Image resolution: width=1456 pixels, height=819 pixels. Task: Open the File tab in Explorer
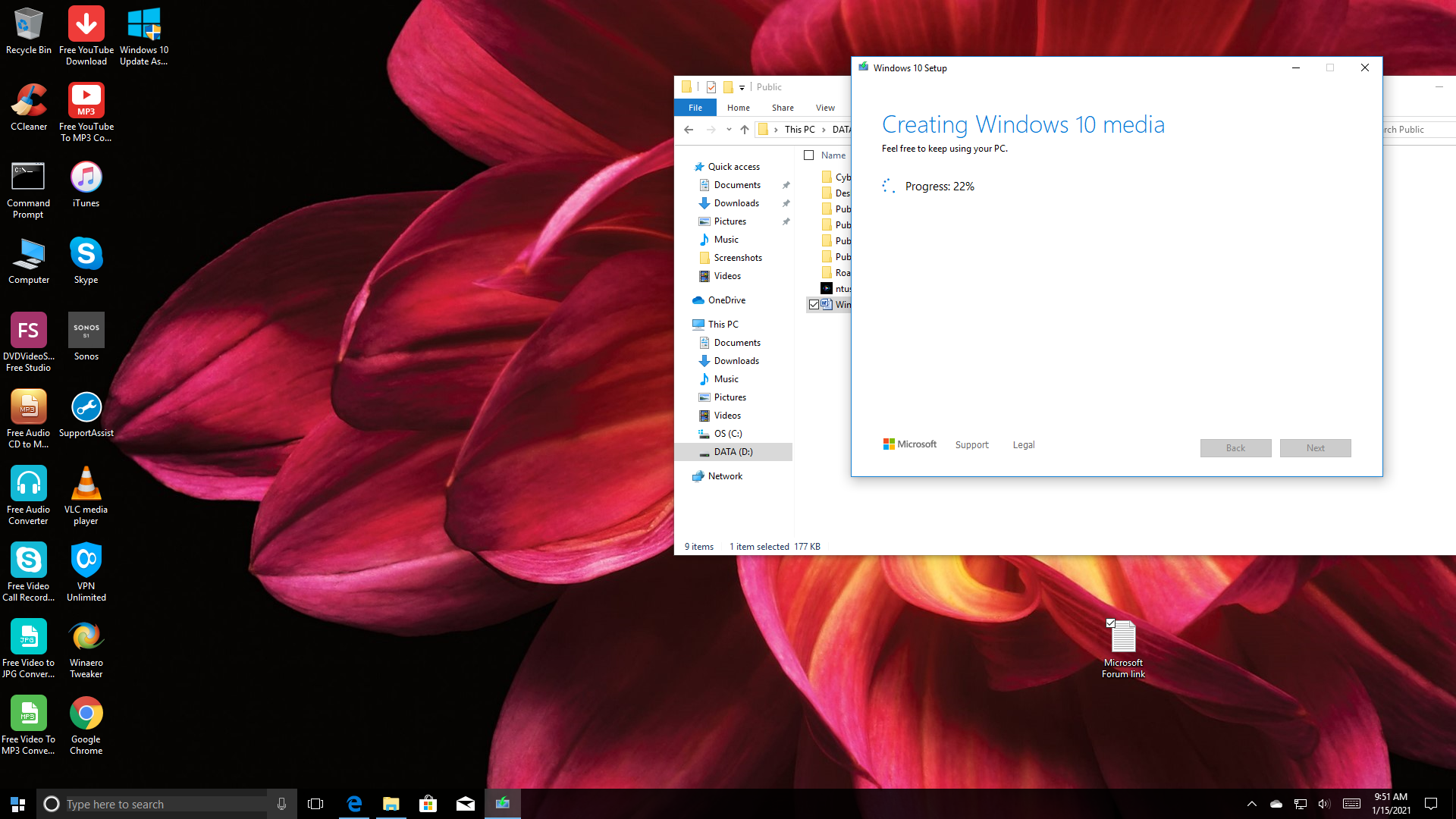pyautogui.click(x=695, y=108)
